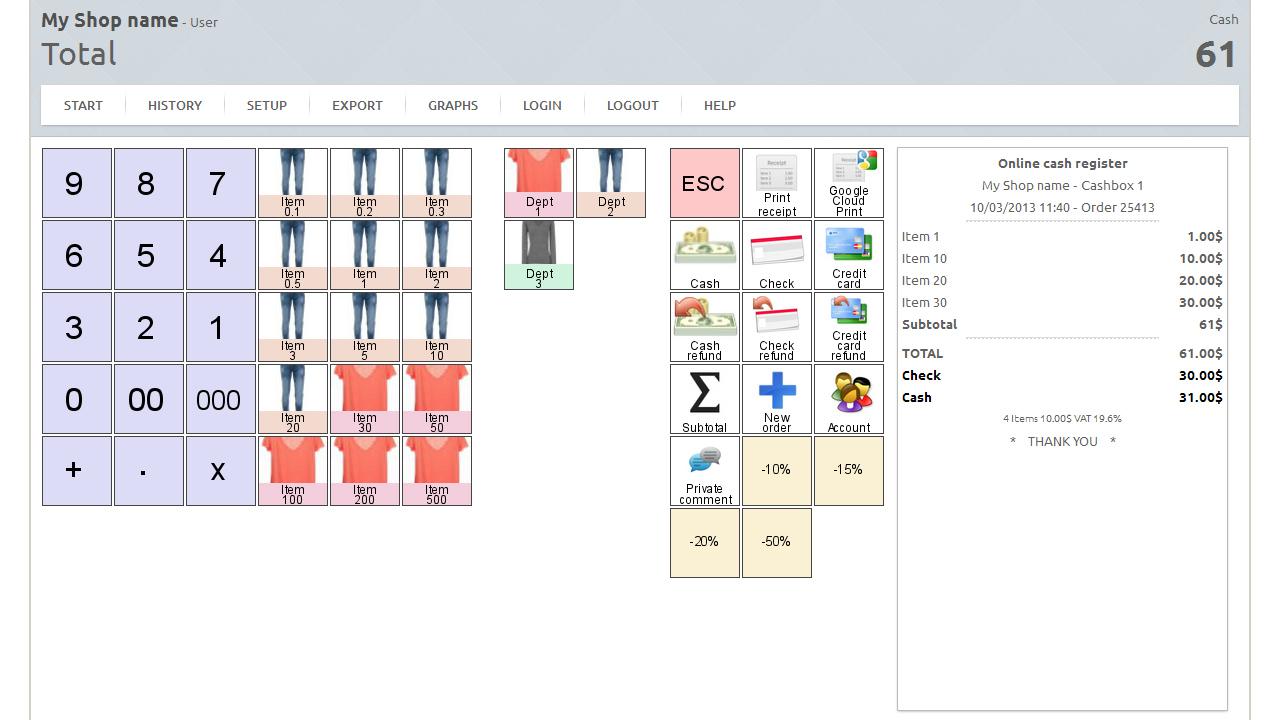
Task: Click the Cash payment icon
Action: pos(705,255)
